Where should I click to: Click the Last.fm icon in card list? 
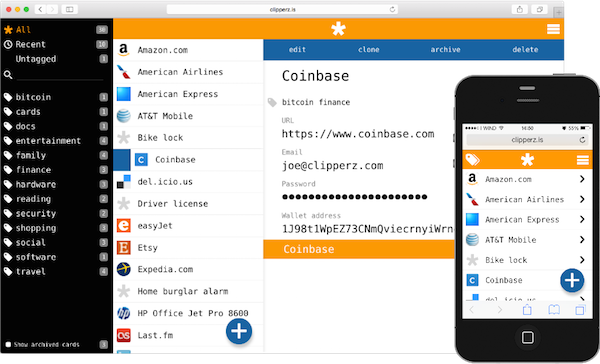(124, 335)
